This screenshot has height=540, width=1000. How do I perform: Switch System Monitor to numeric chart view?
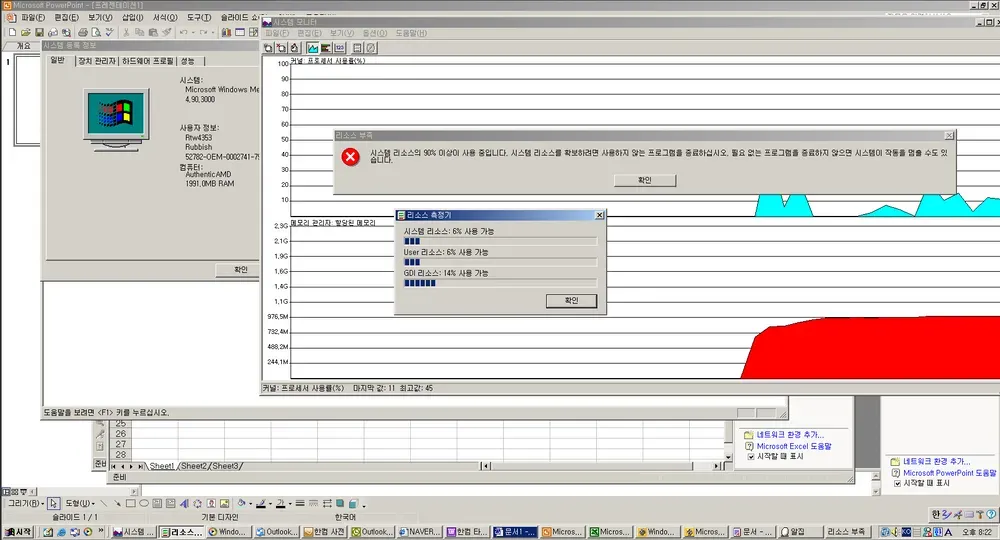point(339,48)
